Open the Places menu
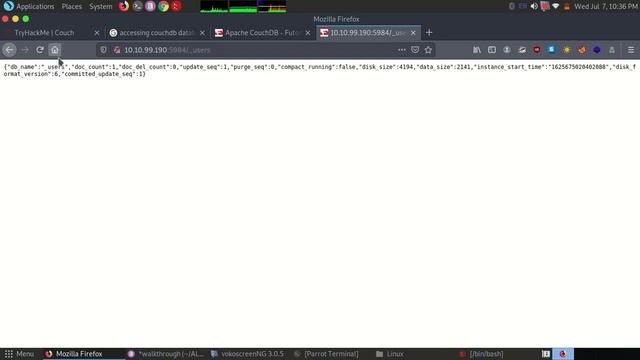 (71, 6)
